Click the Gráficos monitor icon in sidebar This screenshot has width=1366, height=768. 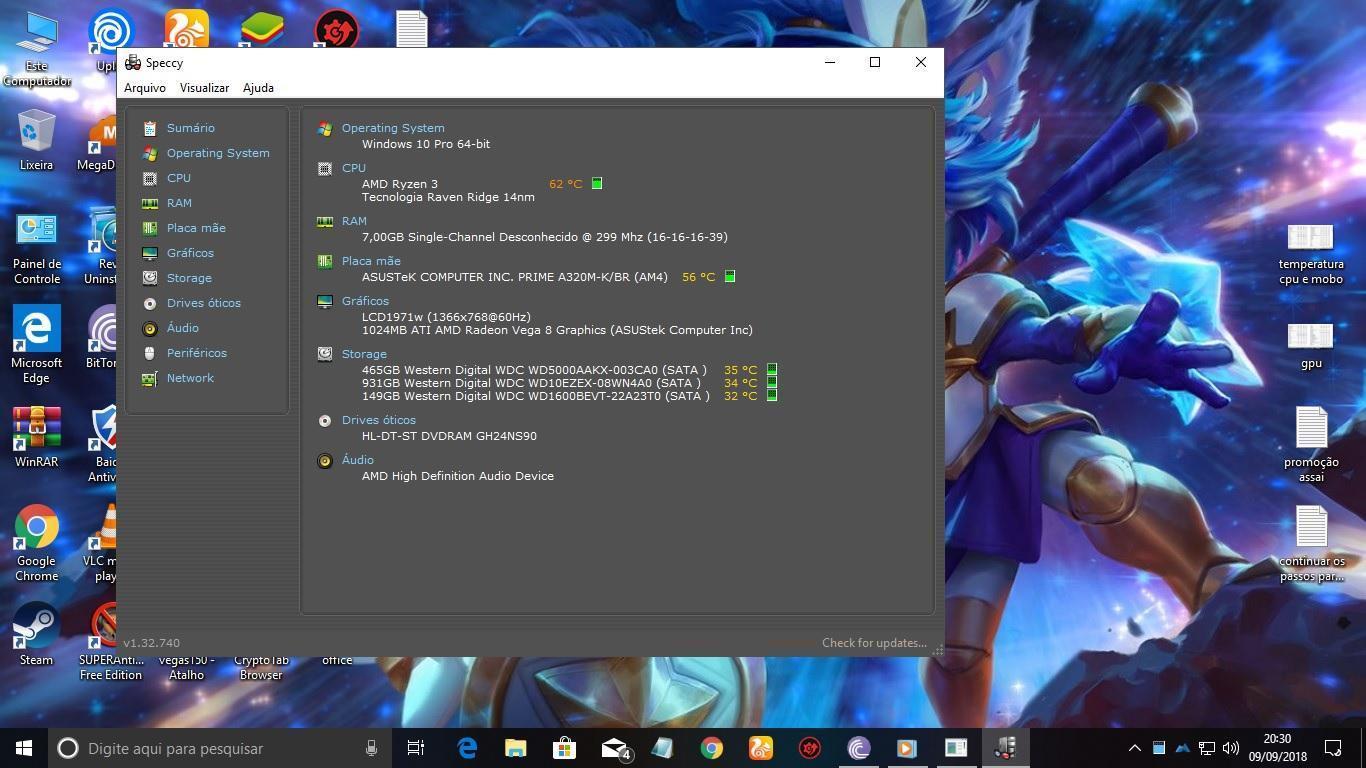coord(150,253)
